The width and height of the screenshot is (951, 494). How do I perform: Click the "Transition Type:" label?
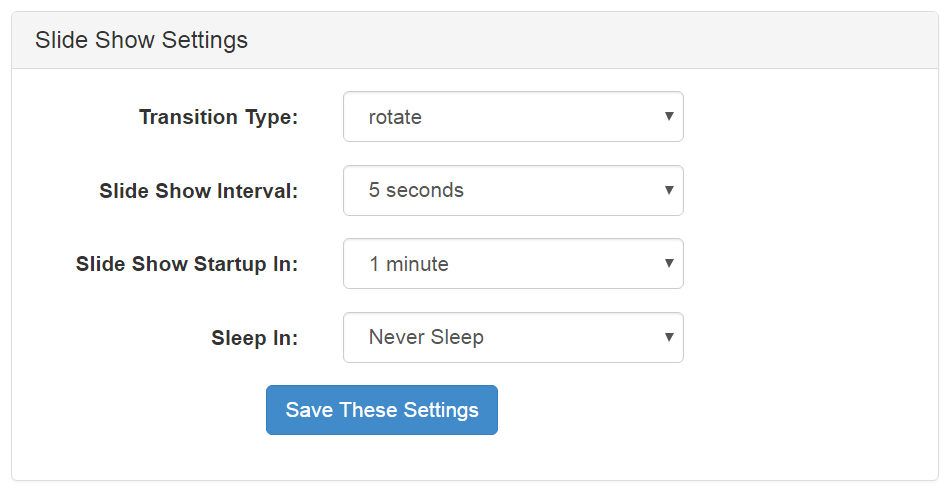[x=218, y=117]
